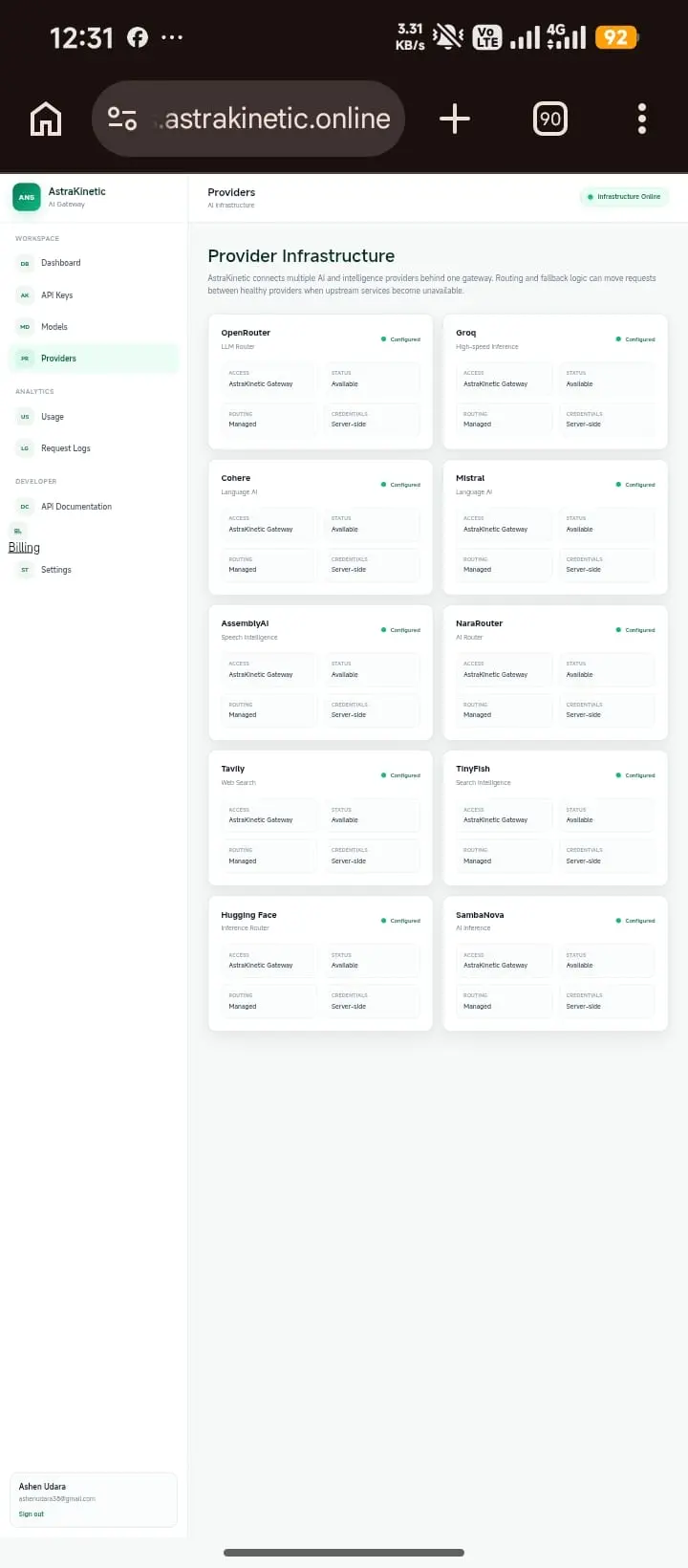Viewport: 688px width, 1568px height.
Task: Click the ashenudara38@gmail.com email text
Action: pos(57,1499)
